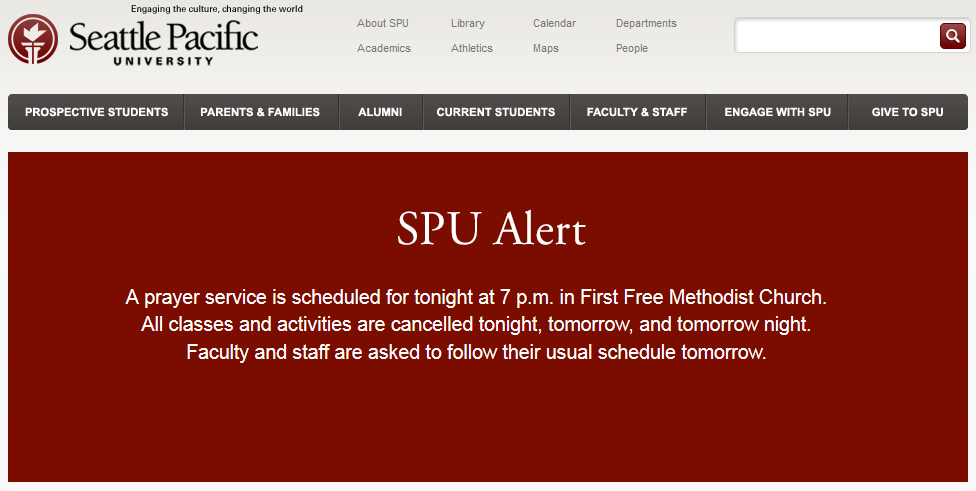
Task: Open the Alumni menu item
Action: [x=380, y=112]
